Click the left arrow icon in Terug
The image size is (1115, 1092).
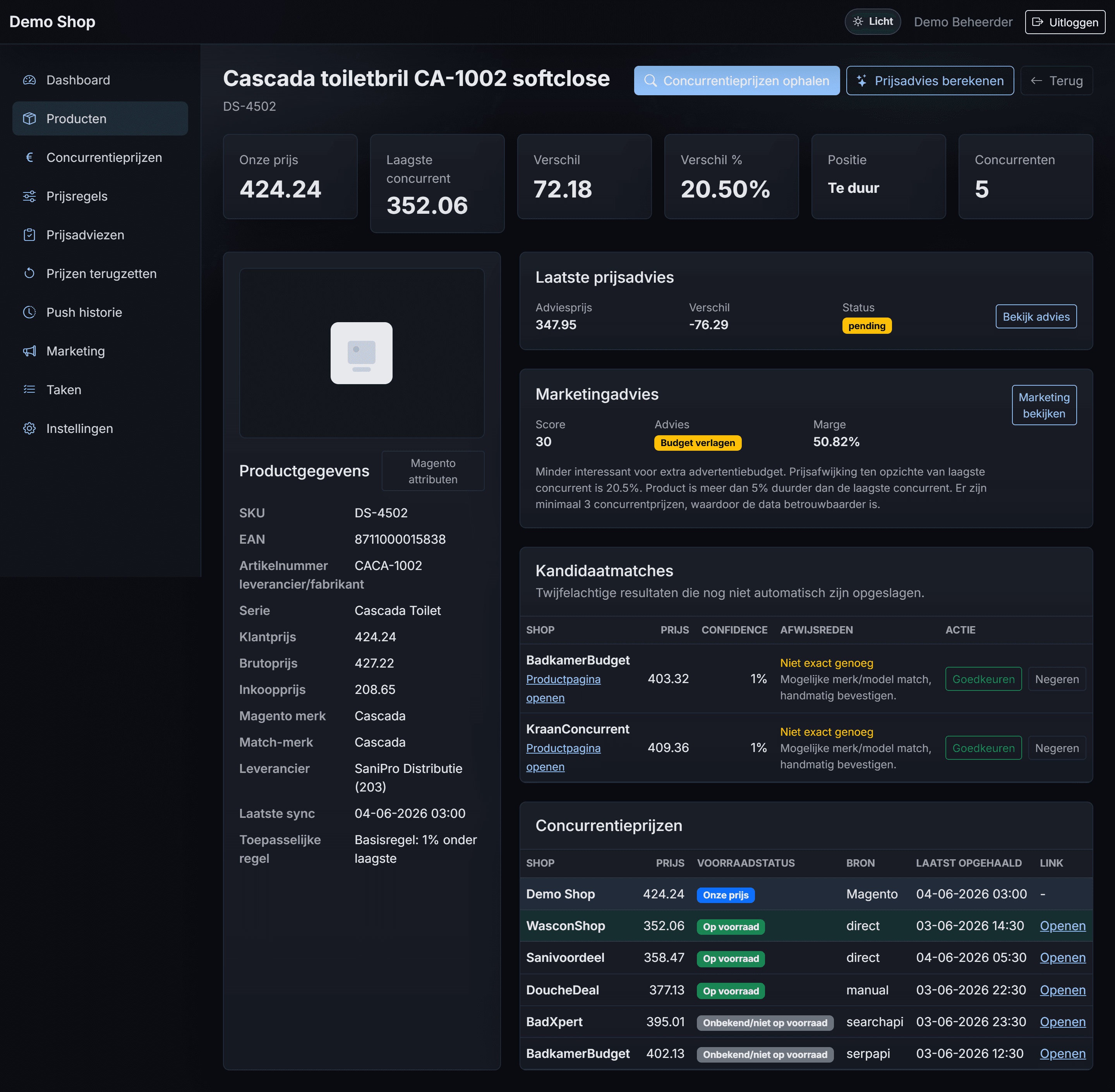[x=1036, y=81]
